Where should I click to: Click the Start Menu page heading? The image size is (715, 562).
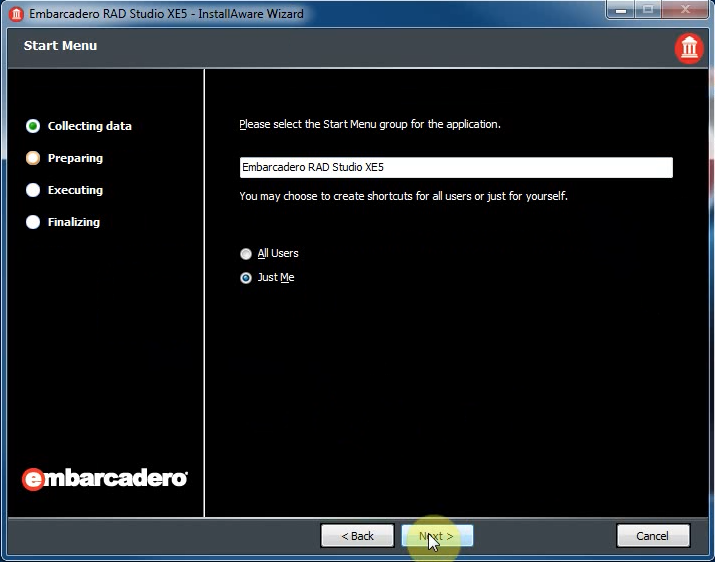tap(60, 46)
